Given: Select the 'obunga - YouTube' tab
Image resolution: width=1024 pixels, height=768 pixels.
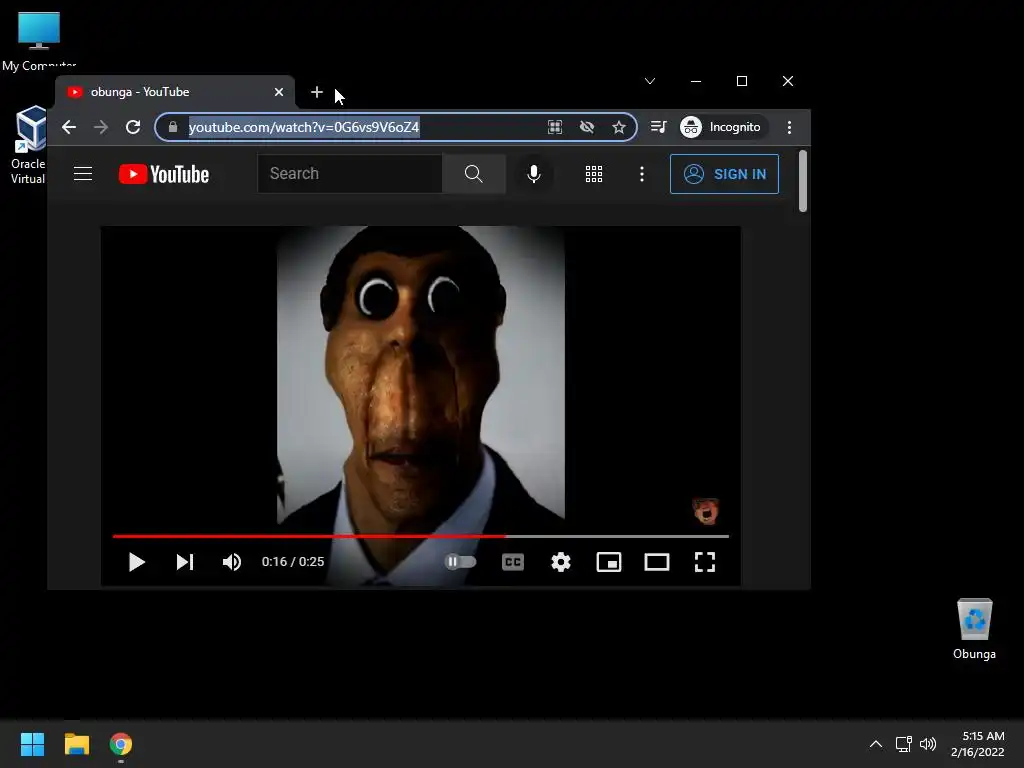Looking at the screenshot, I should [175, 92].
